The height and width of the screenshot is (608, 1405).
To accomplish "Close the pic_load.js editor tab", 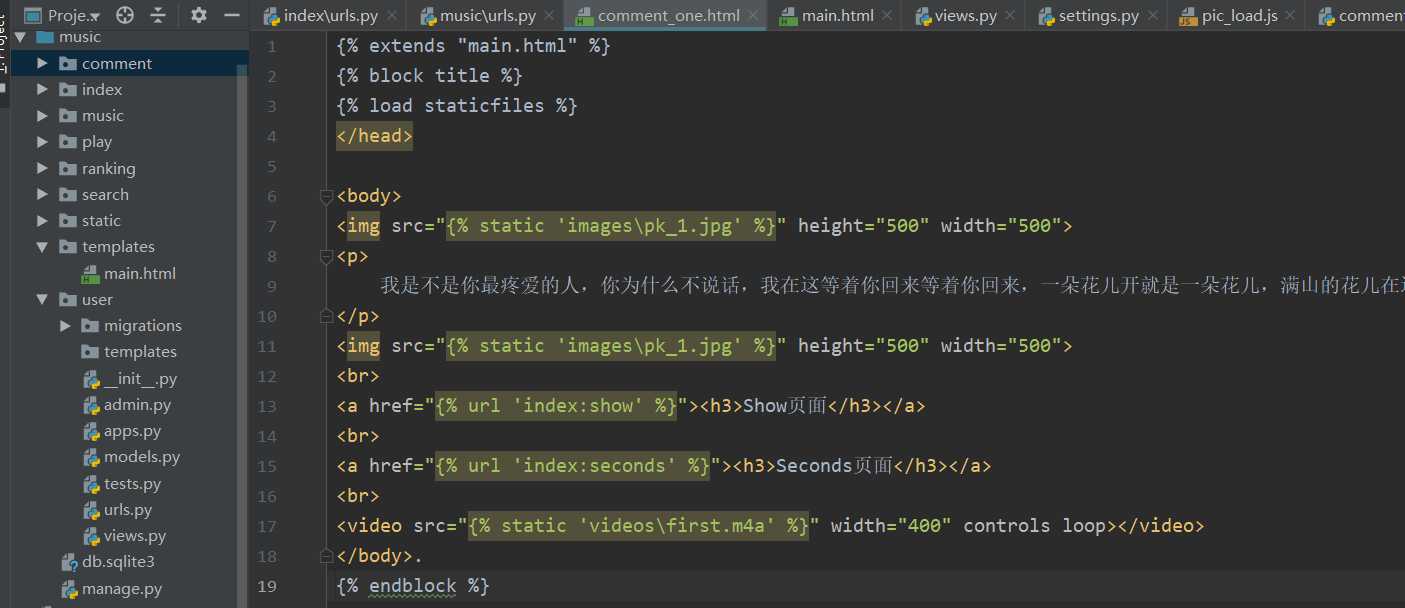I will [1291, 16].
